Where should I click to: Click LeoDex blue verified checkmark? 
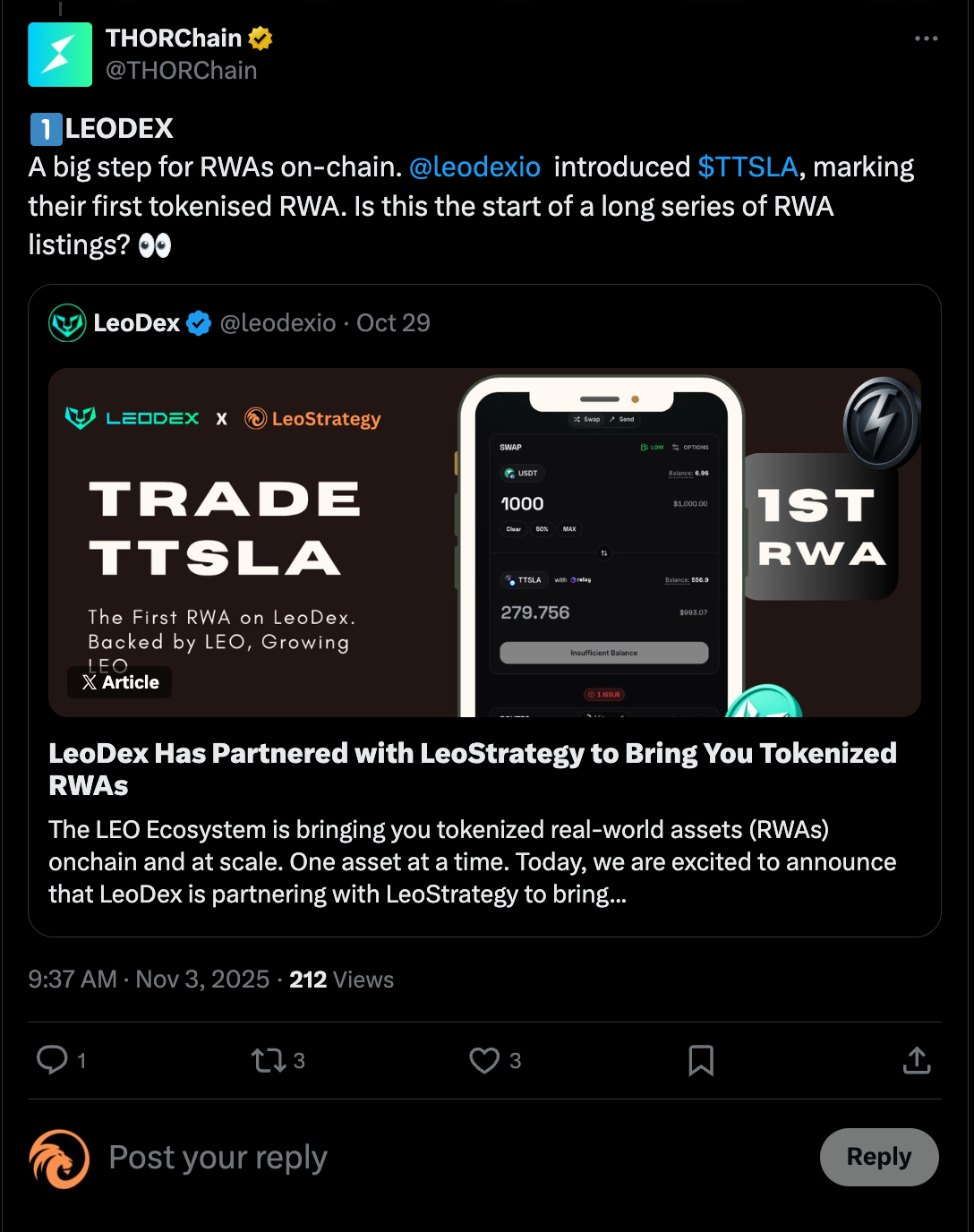click(x=199, y=323)
